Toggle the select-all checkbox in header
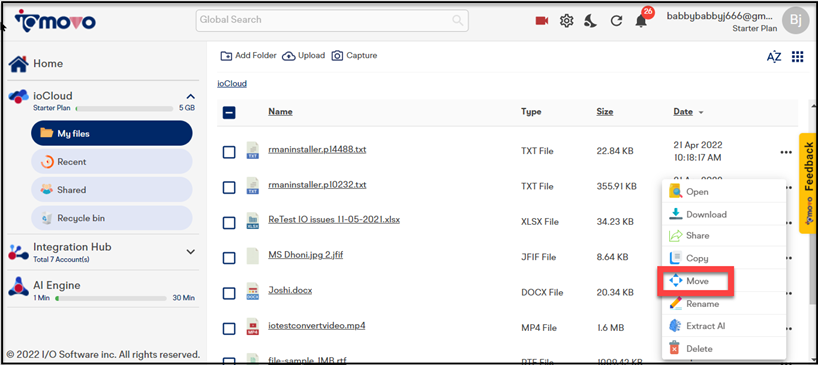 [229, 112]
